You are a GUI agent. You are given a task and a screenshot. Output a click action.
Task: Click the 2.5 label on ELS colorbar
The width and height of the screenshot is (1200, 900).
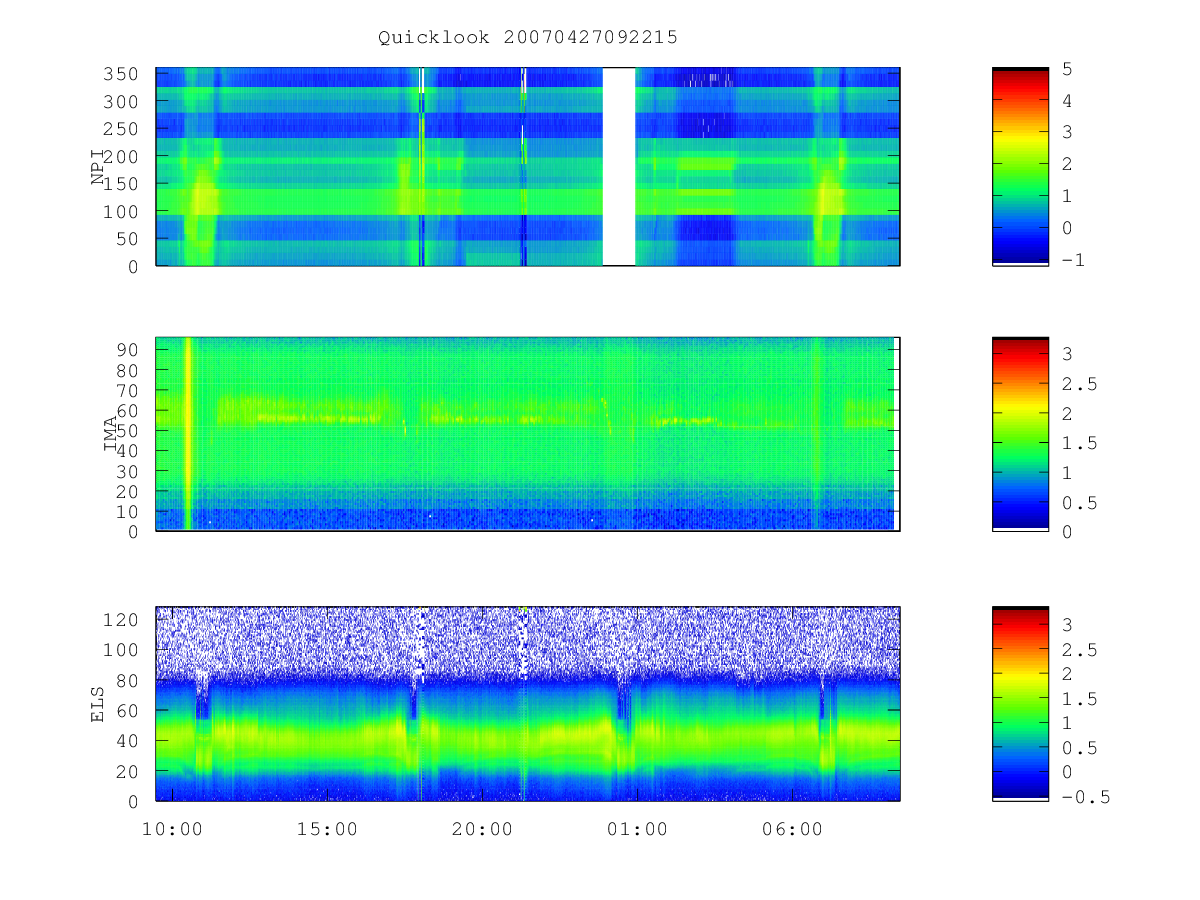[1079, 650]
